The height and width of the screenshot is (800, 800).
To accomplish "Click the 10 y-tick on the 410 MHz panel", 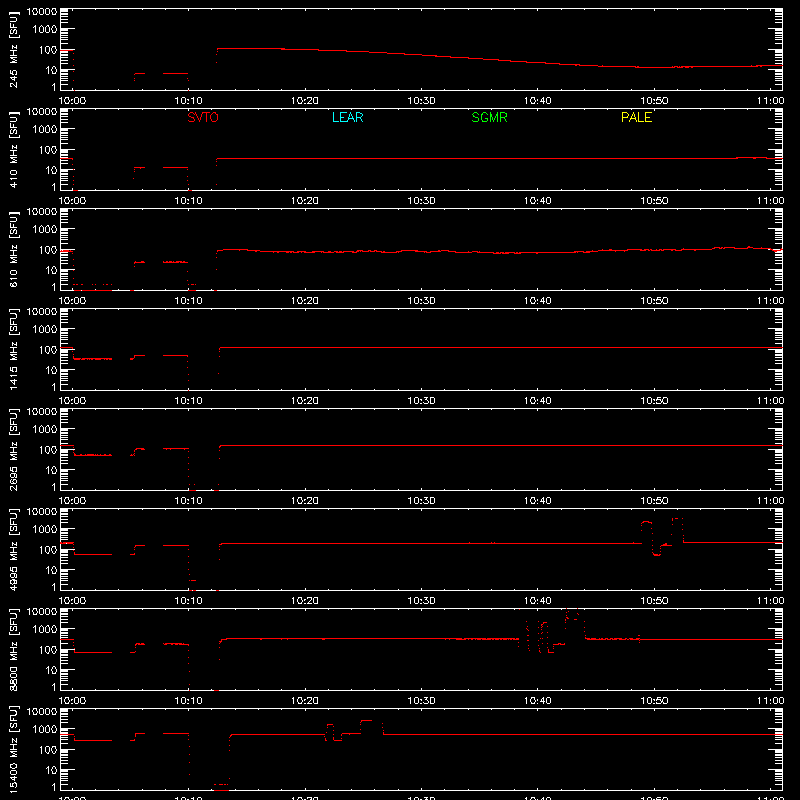I will pos(52,170).
